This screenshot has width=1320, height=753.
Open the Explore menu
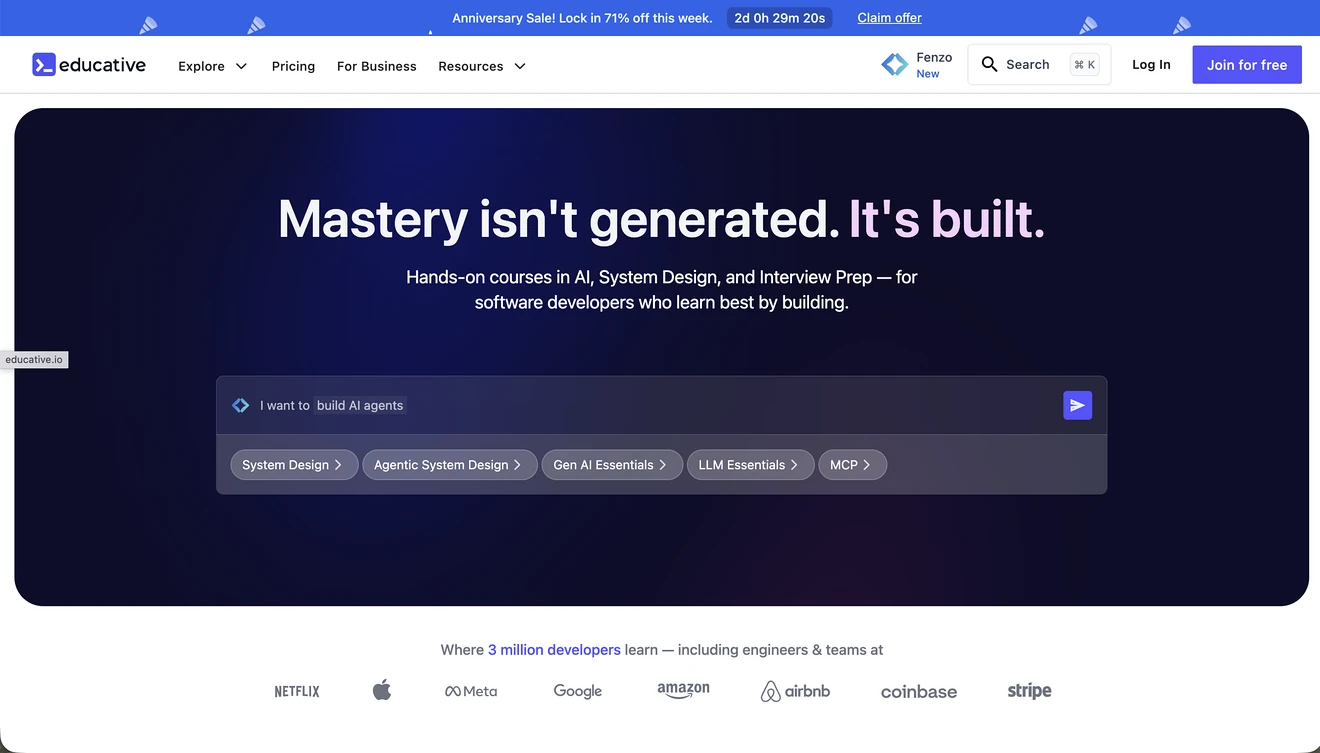213,66
